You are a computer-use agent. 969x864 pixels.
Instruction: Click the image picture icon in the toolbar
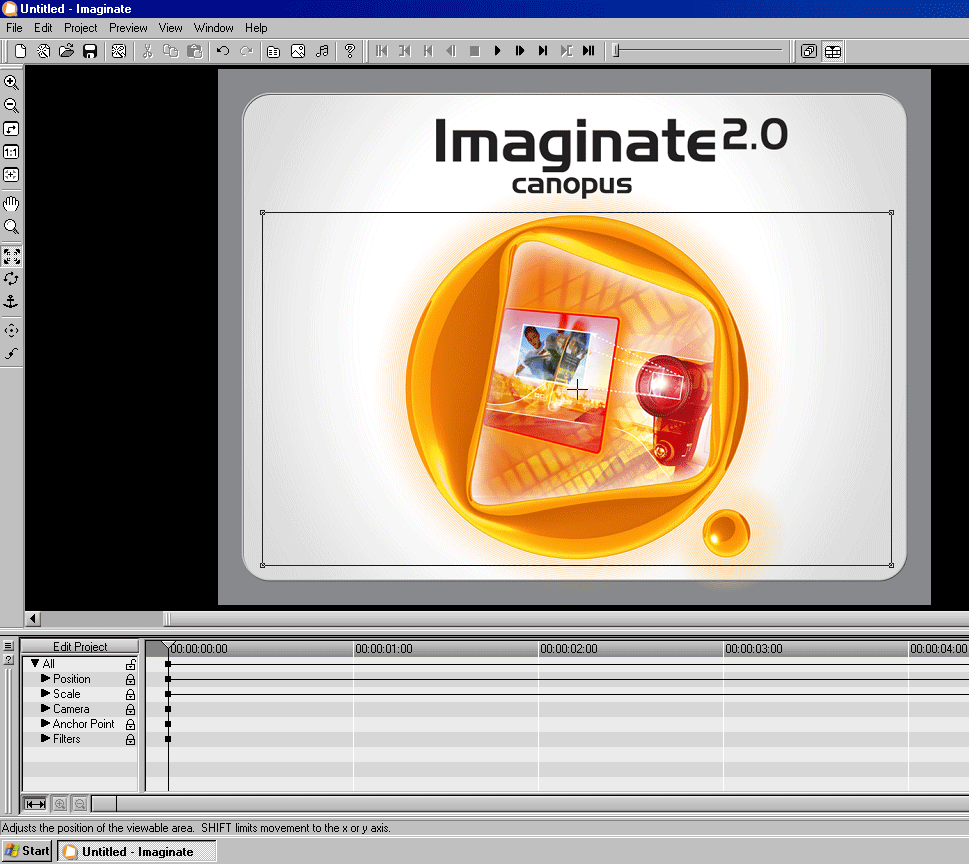pyautogui.click(x=298, y=51)
